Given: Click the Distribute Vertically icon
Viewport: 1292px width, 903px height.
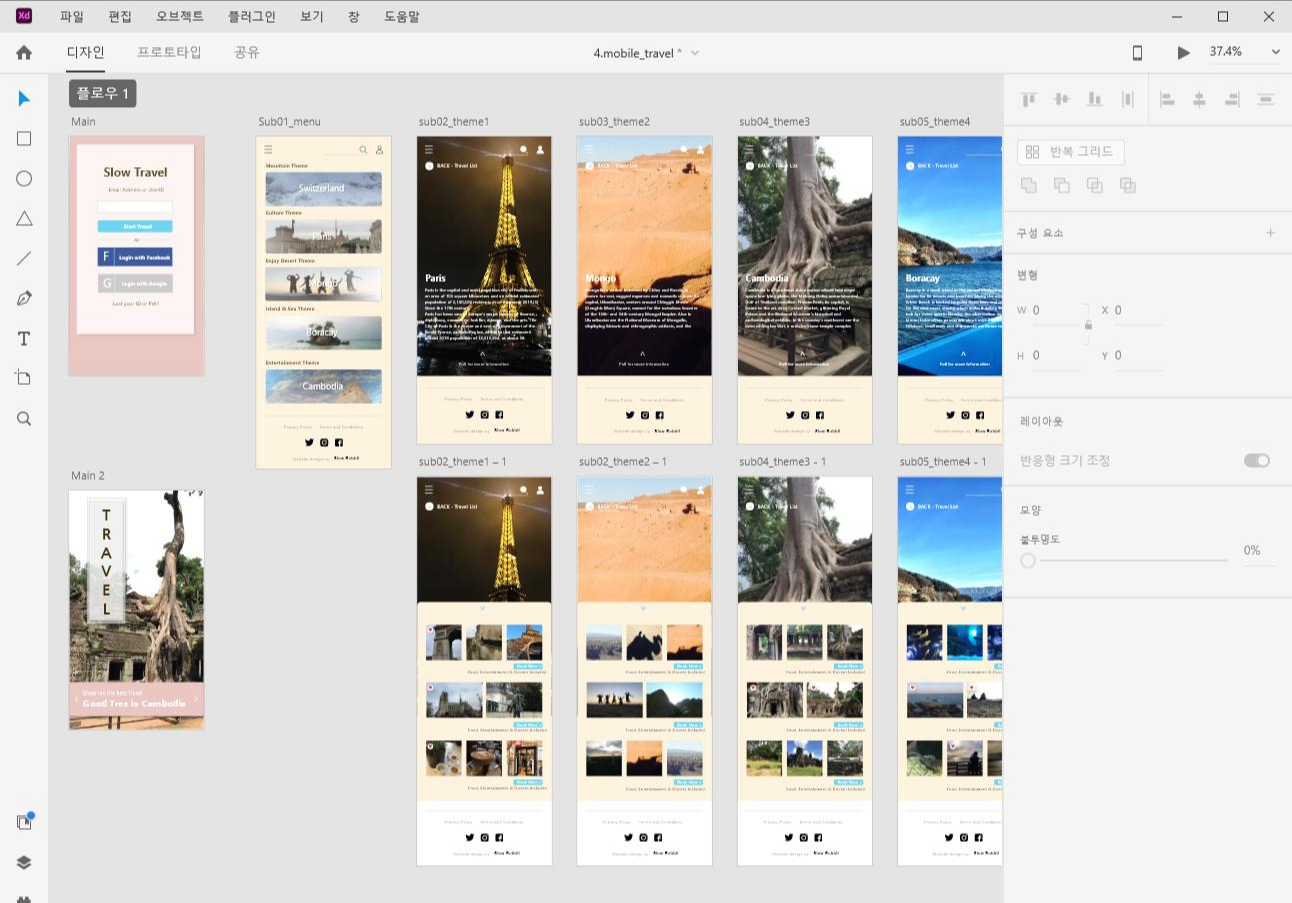Looking at the screenshot, I should [1128, 99].
